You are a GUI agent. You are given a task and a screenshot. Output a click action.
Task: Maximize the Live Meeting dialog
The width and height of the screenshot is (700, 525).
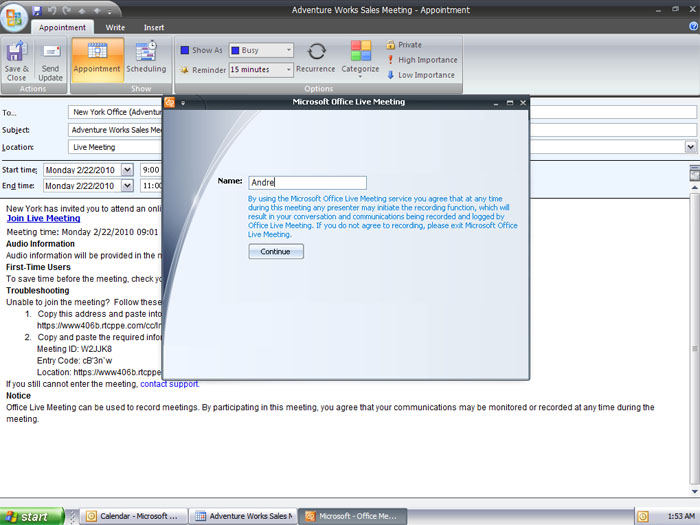510,103
